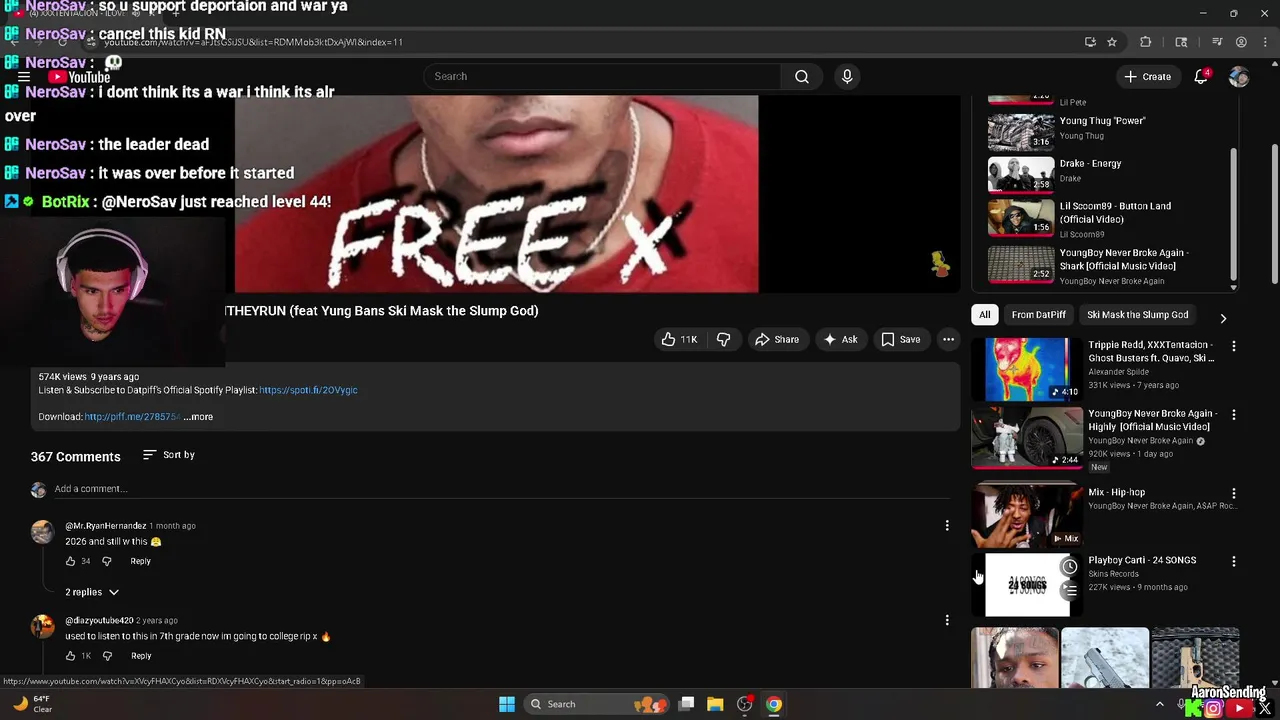Save the video to a playlist
1280x720 pixels.
point(900,340)
